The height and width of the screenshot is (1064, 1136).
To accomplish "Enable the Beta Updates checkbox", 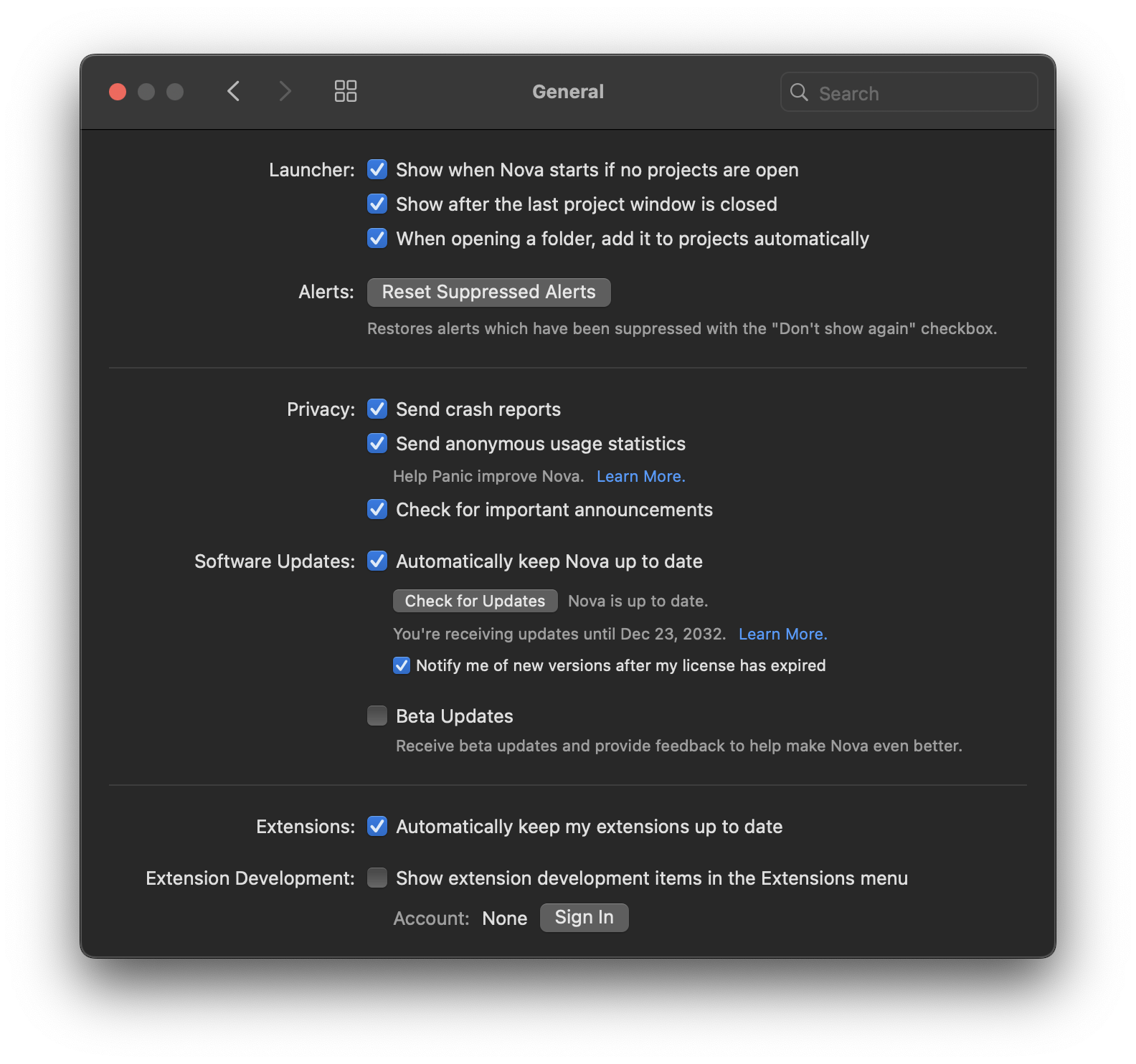I will coord(377,716).
